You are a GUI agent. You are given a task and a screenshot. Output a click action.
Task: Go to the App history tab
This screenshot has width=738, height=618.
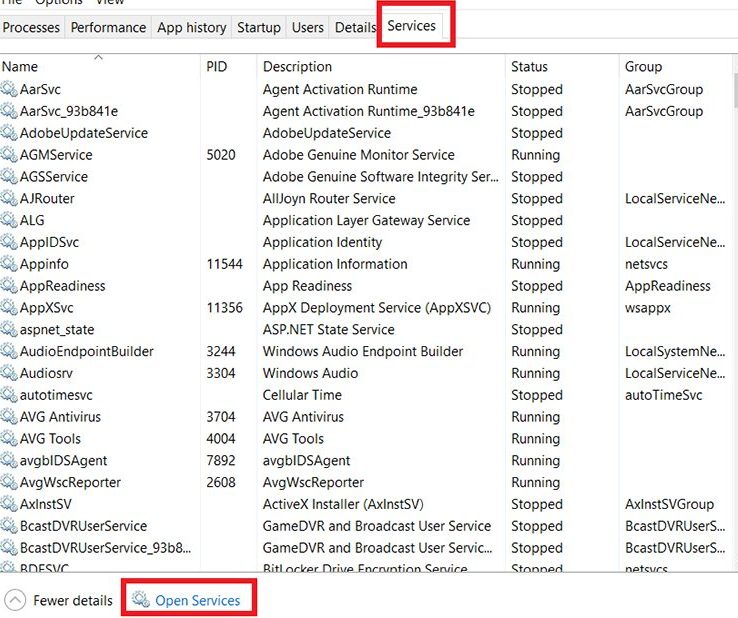[x=192, y=27]
